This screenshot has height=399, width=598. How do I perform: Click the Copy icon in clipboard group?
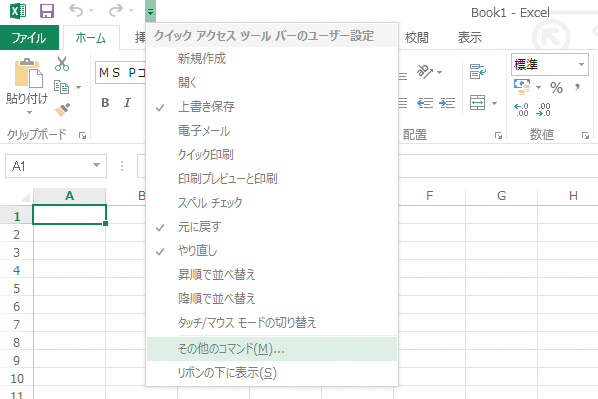(x=61, y=87)
